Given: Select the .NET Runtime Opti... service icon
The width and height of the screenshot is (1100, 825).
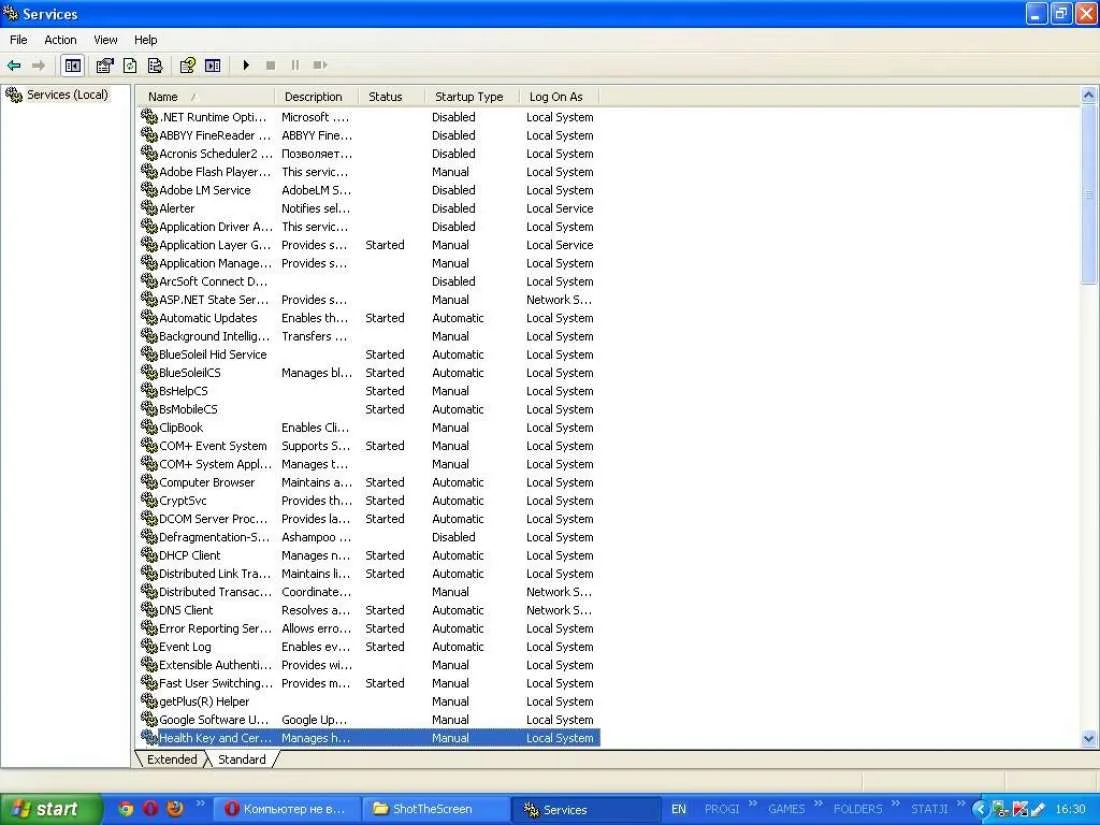Looking at the screenshot, I should point(149,116).
